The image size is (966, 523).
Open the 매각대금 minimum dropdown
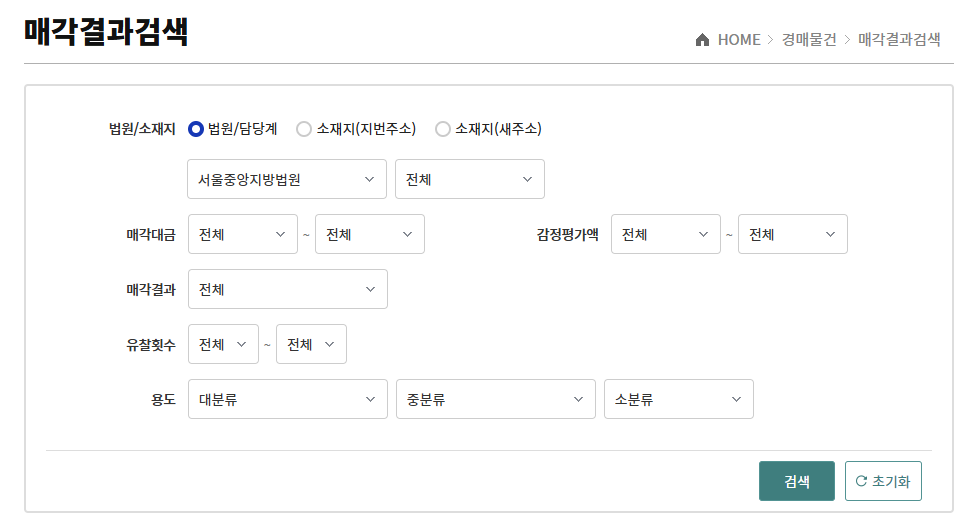point(243,234)
